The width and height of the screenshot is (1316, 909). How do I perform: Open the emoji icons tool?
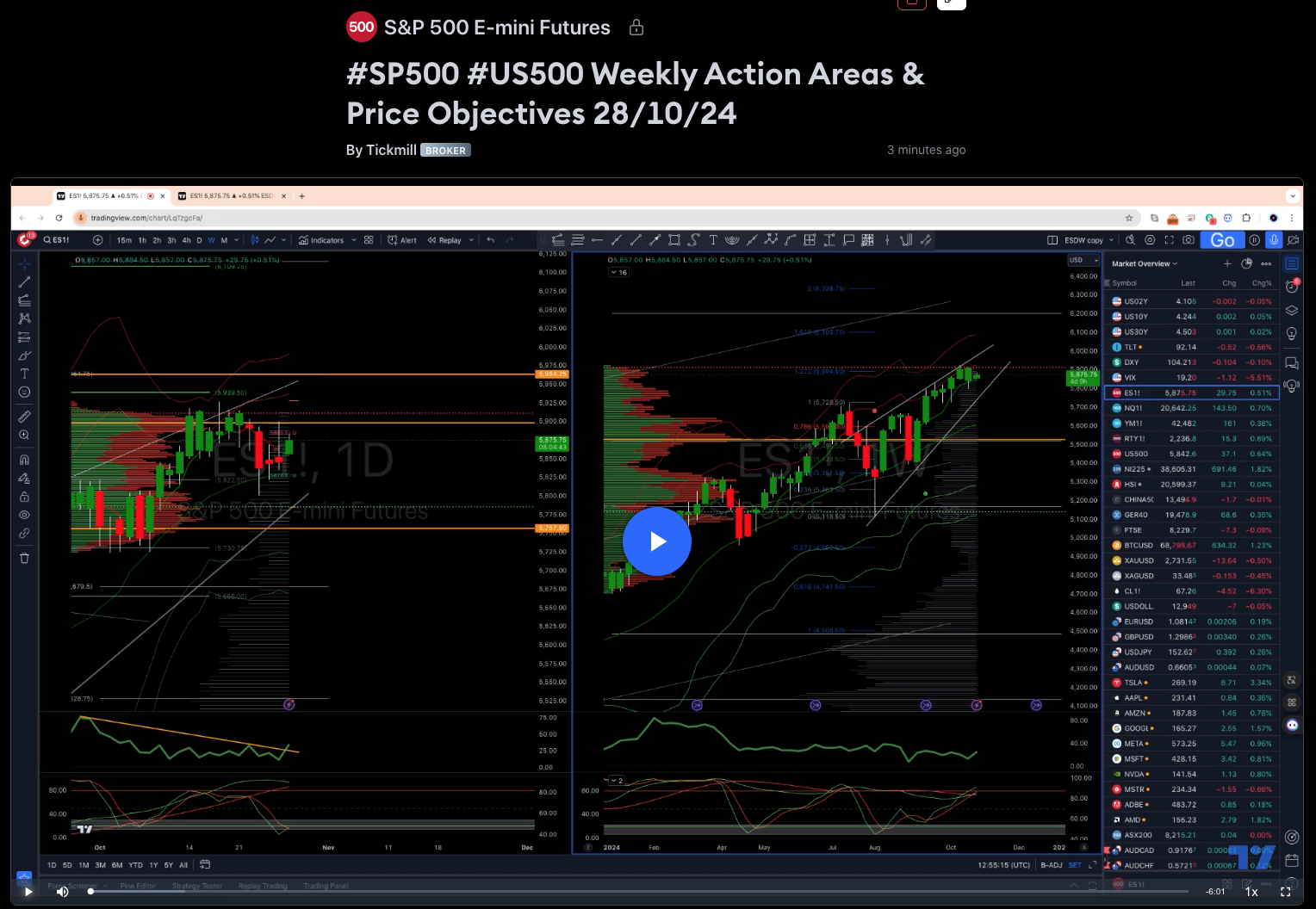pyautogui.click(x=24, y=392)
